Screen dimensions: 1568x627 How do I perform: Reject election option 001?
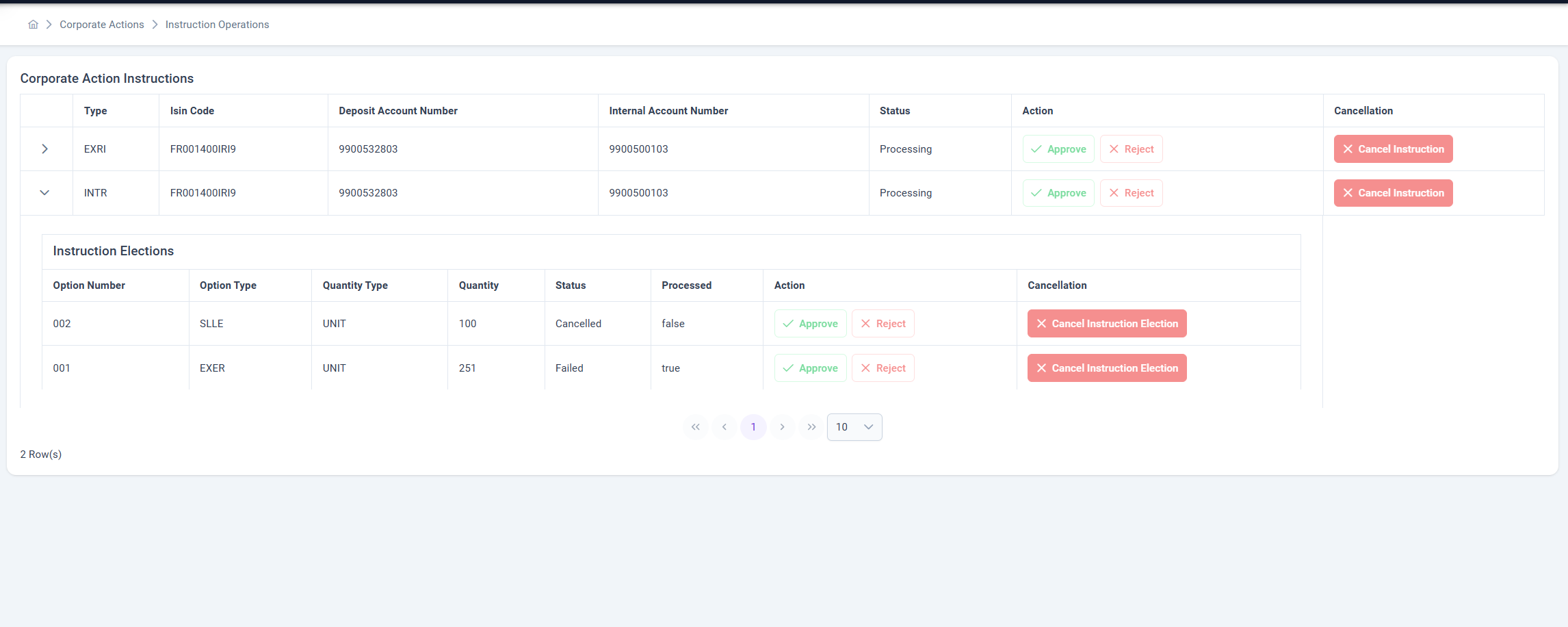883,368
